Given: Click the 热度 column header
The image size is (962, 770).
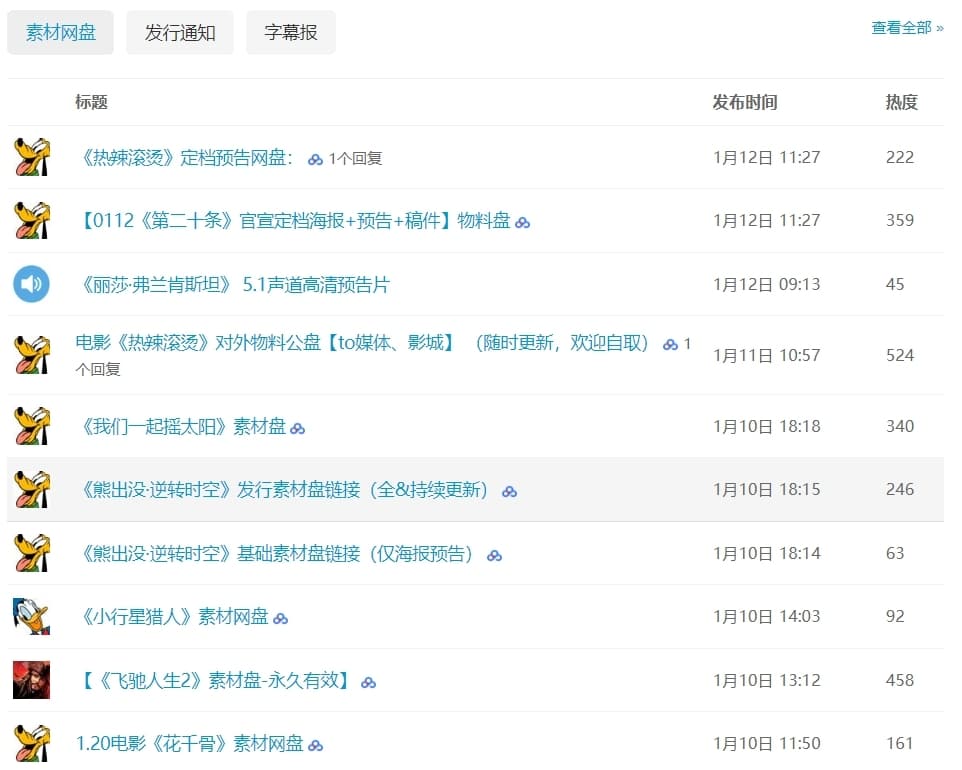Looking at the screenshot, I should tap(901, 102).
